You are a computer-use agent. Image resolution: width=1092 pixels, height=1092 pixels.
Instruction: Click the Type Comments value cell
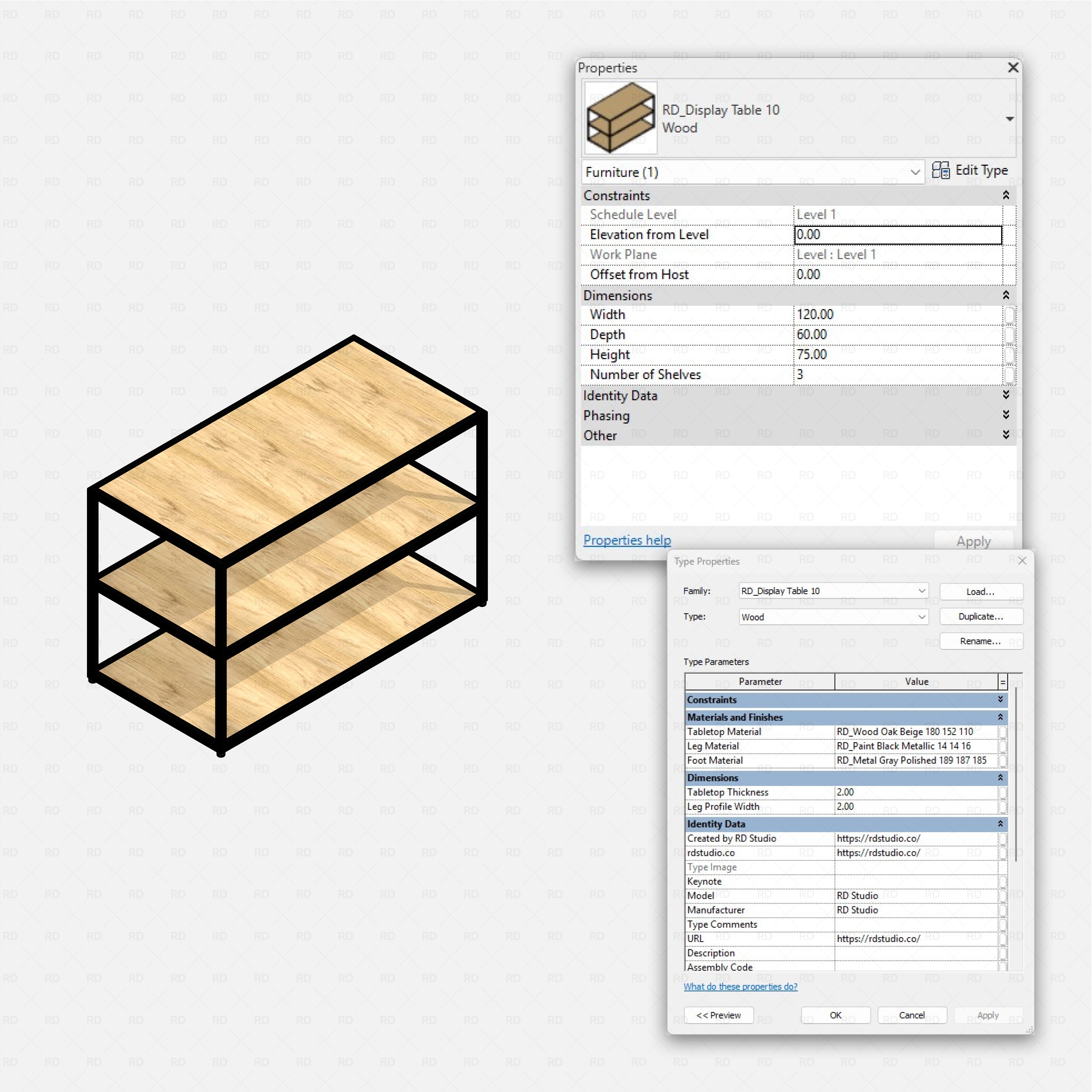click(x=916, y=924)
